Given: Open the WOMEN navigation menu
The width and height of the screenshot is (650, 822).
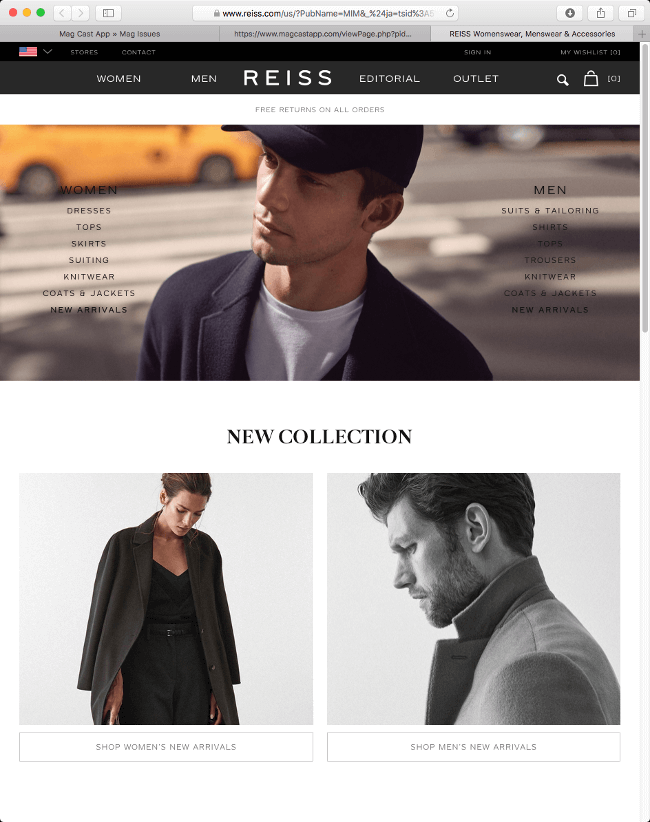Looking at the screenshot, I should coord(118,79).
